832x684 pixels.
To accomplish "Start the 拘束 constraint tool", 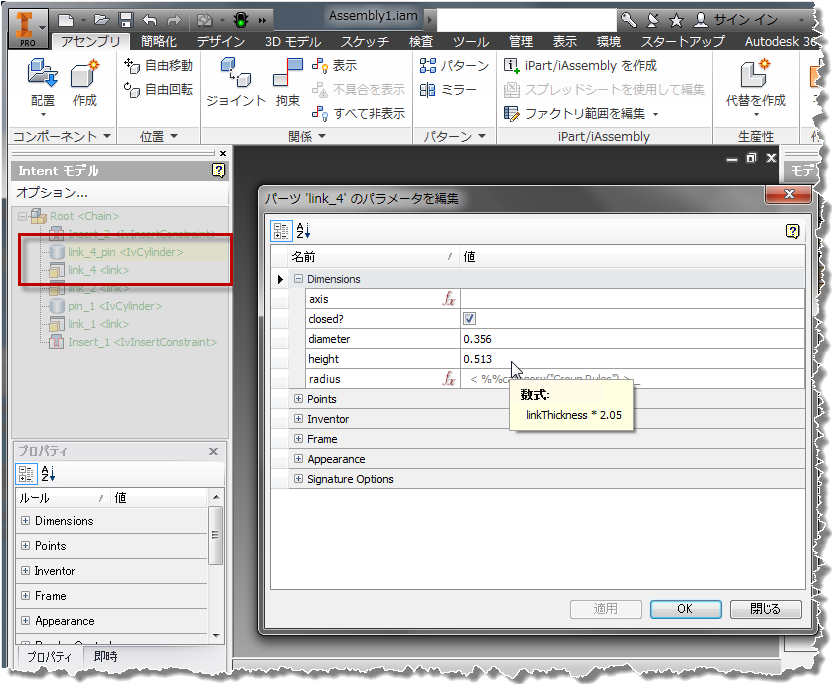I will pyautogui.click(x=288, y=82).
